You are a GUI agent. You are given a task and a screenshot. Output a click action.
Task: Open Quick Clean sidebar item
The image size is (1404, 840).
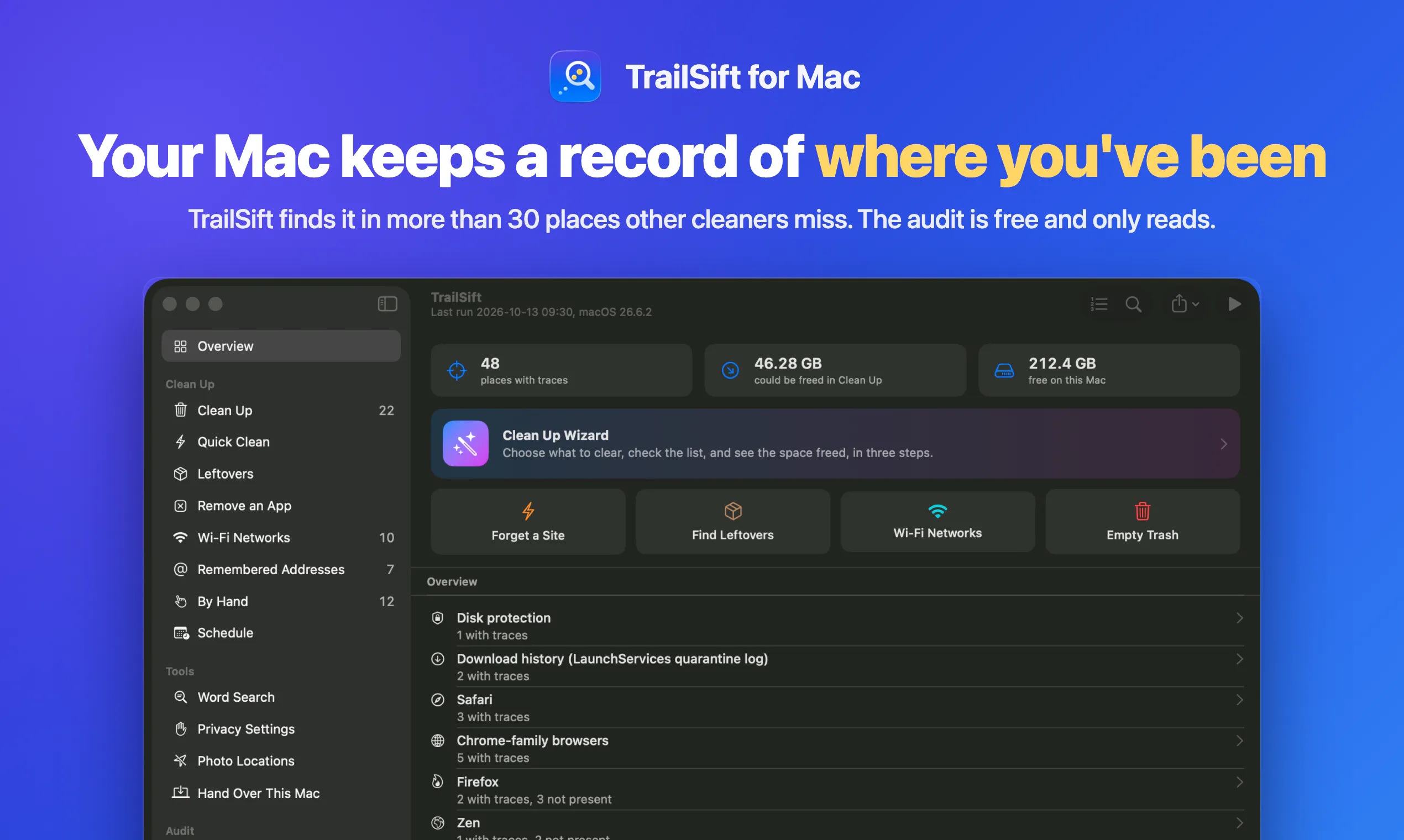281,442
